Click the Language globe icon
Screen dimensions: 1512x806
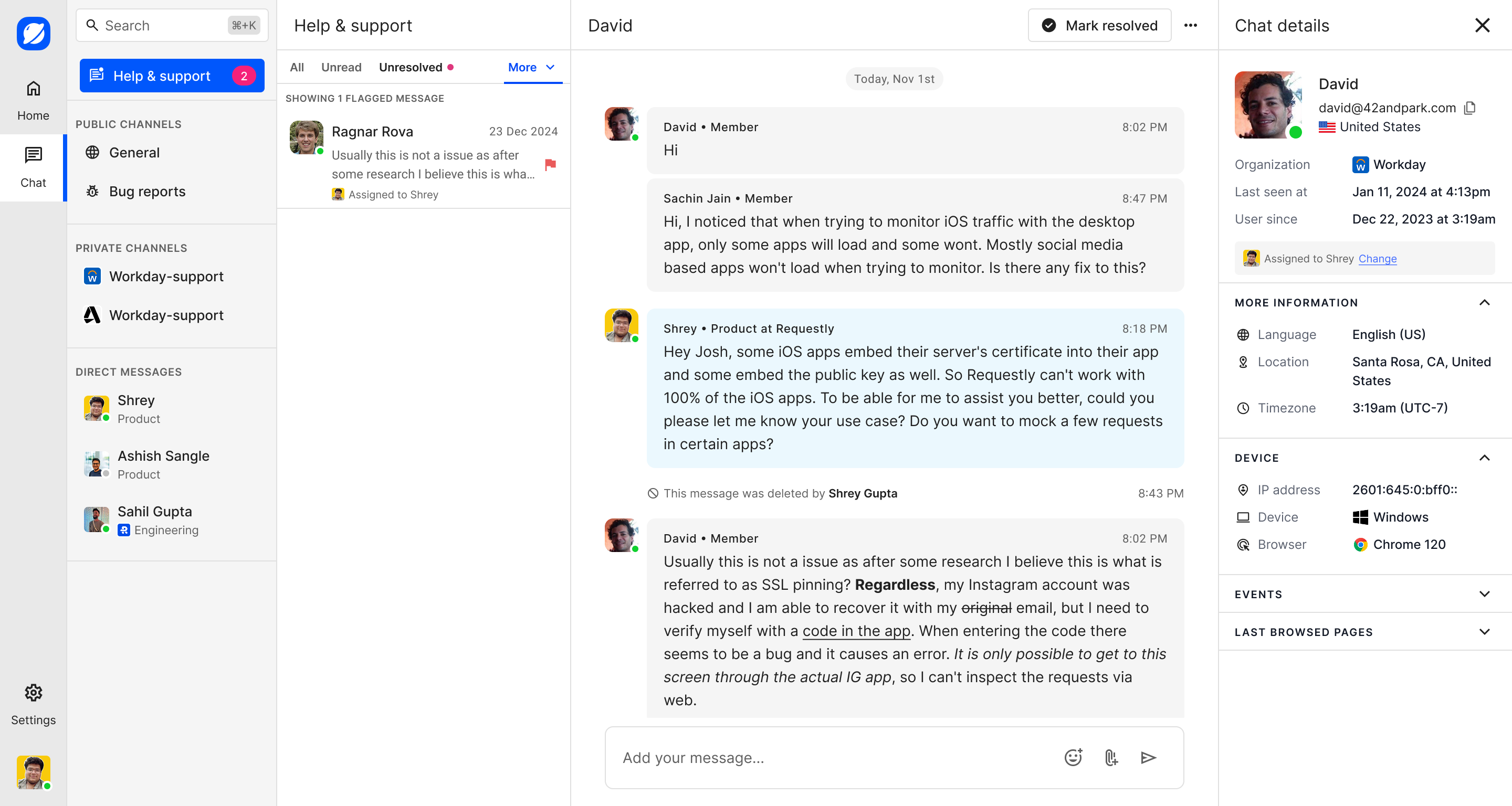click(1243, 335)
